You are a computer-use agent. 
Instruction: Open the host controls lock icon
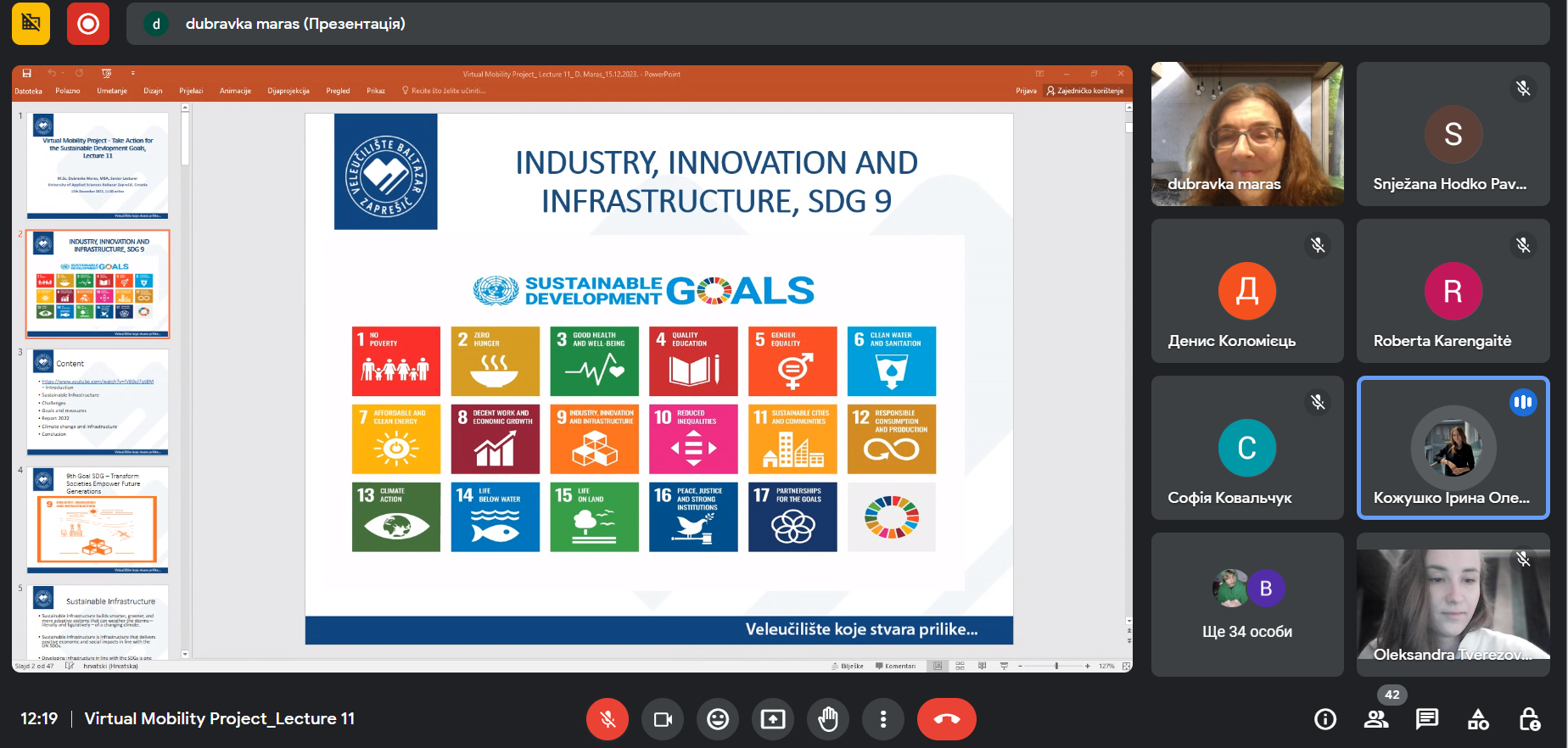(1529, 720)
